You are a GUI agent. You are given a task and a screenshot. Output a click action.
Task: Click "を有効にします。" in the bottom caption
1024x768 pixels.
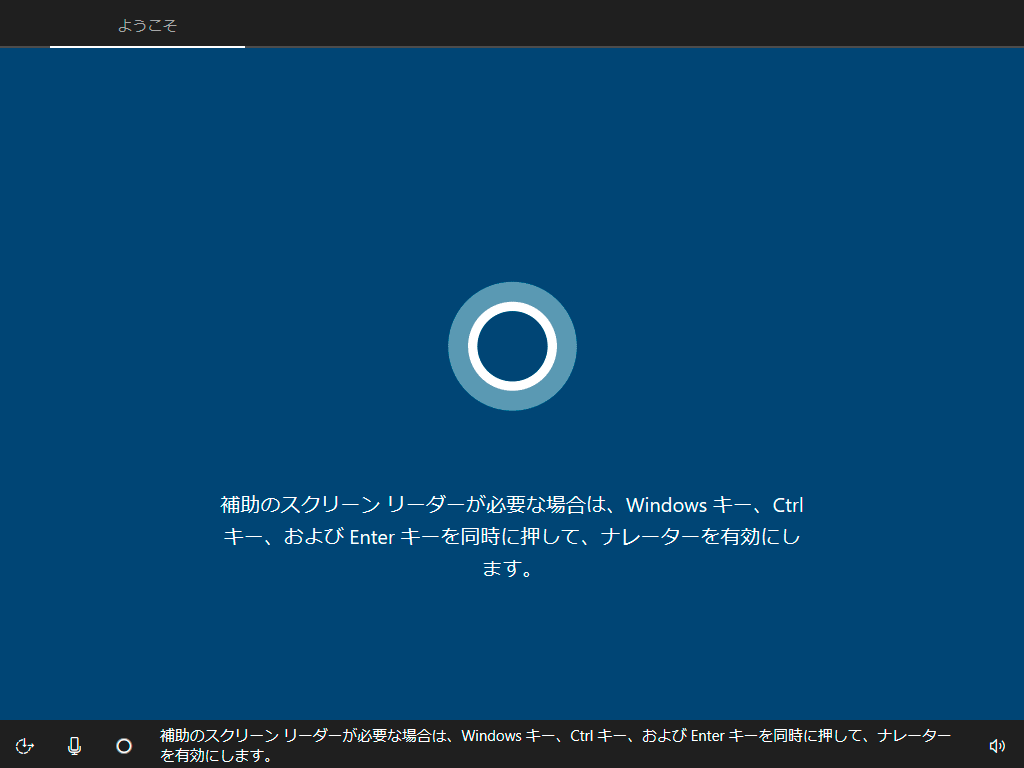[x=217, y=756]
